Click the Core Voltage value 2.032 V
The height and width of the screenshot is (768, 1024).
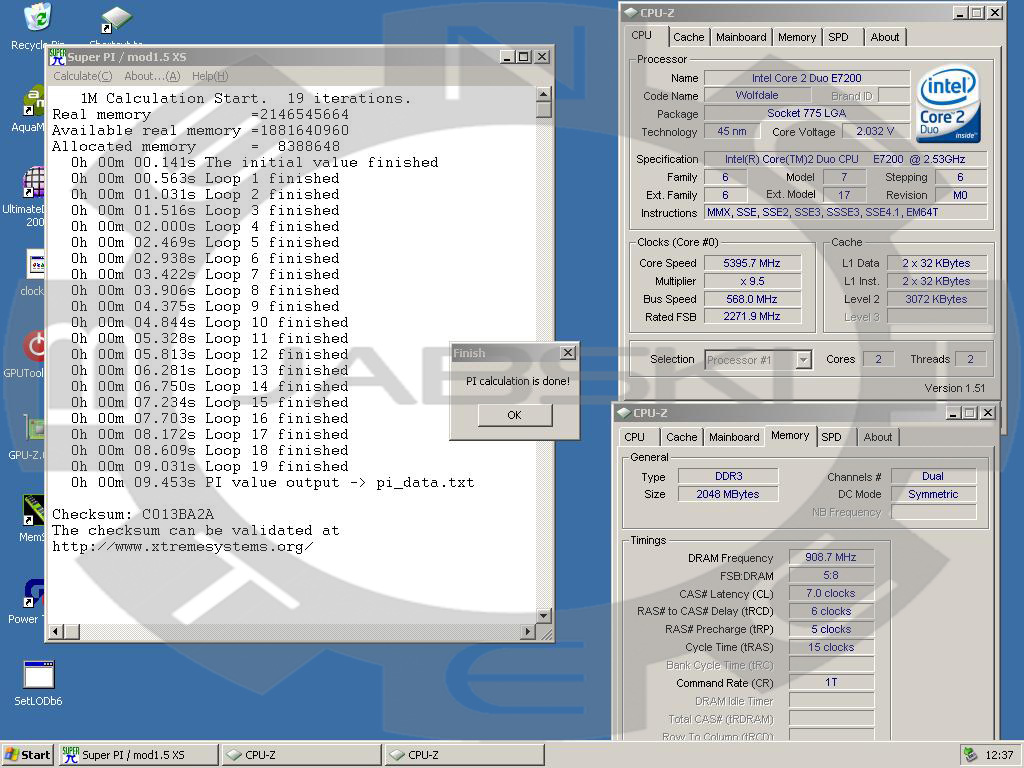[875, 131]
